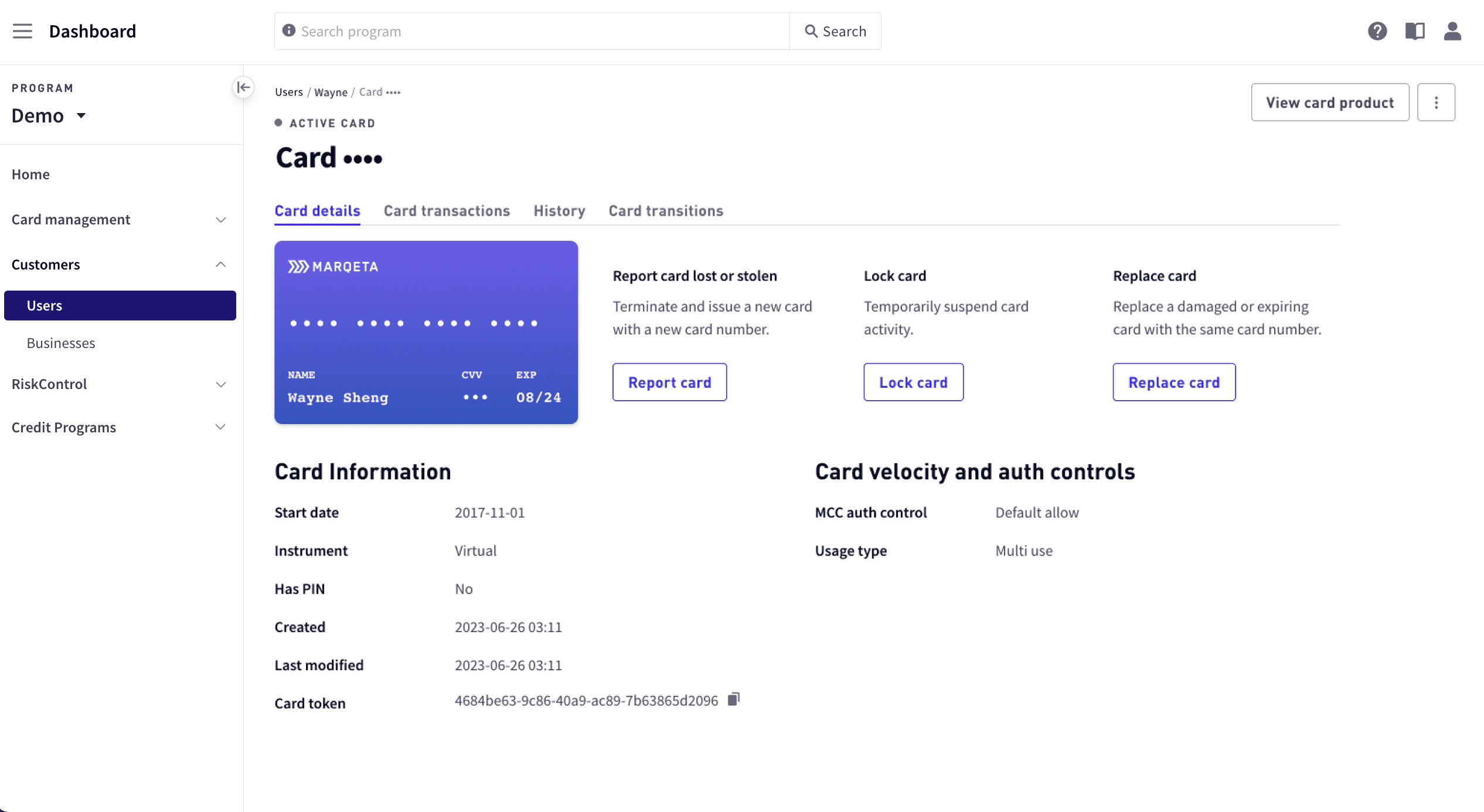Open the three-dot more options menu
Viewport: 1484px width, 812px height.
tap(1435, 103)
